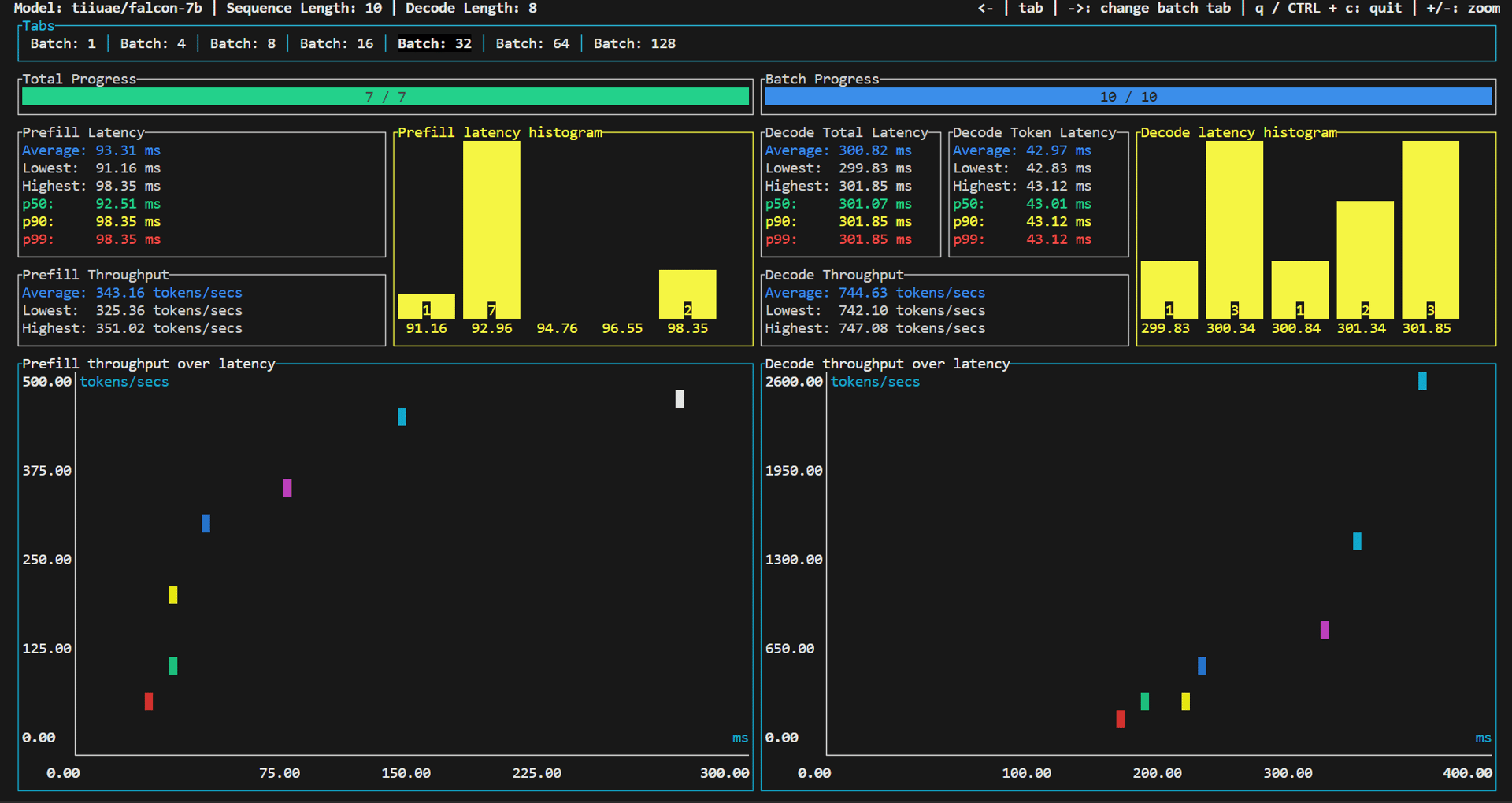Click Prefill Throughput Highest 351.02 tokens/secs
Image resolution: width=1512 pixels, height=803 pixels.
(x=132, y=328)
